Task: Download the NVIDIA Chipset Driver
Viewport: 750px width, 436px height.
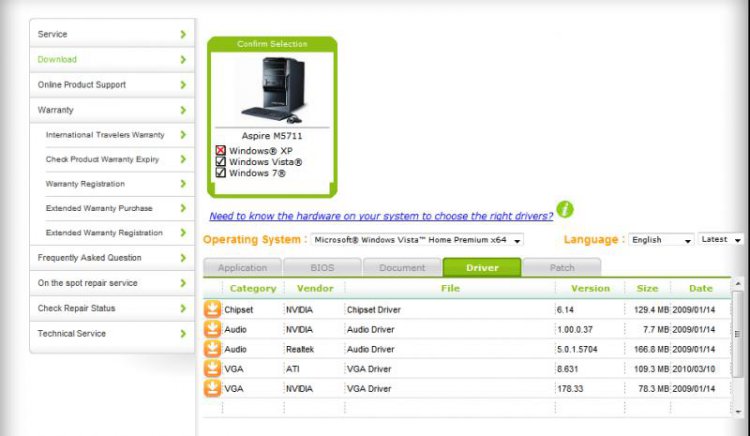Action: coord(212,309)
